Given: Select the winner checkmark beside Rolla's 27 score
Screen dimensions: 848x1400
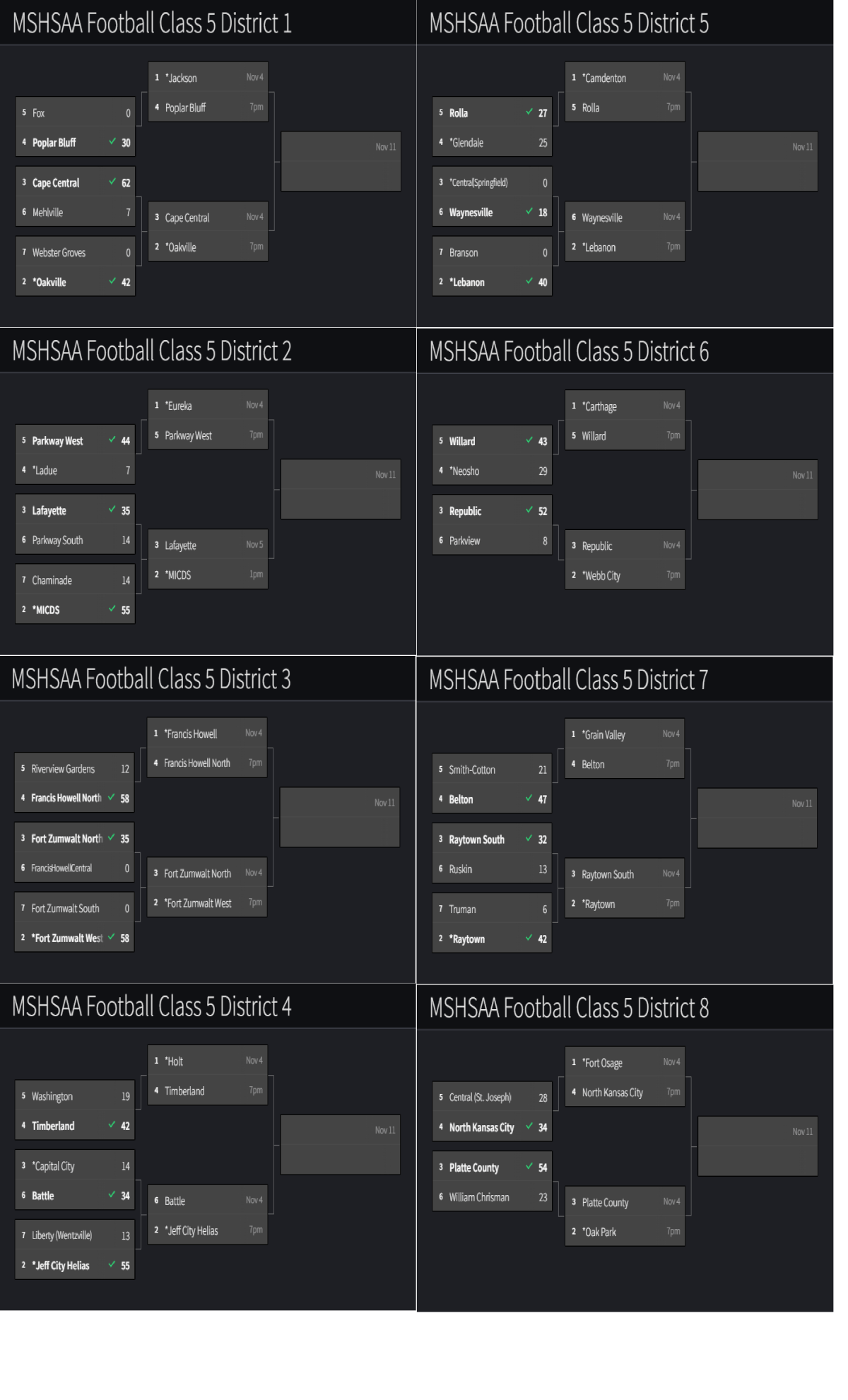Looking at the screenshot, I should click(529, 112).
